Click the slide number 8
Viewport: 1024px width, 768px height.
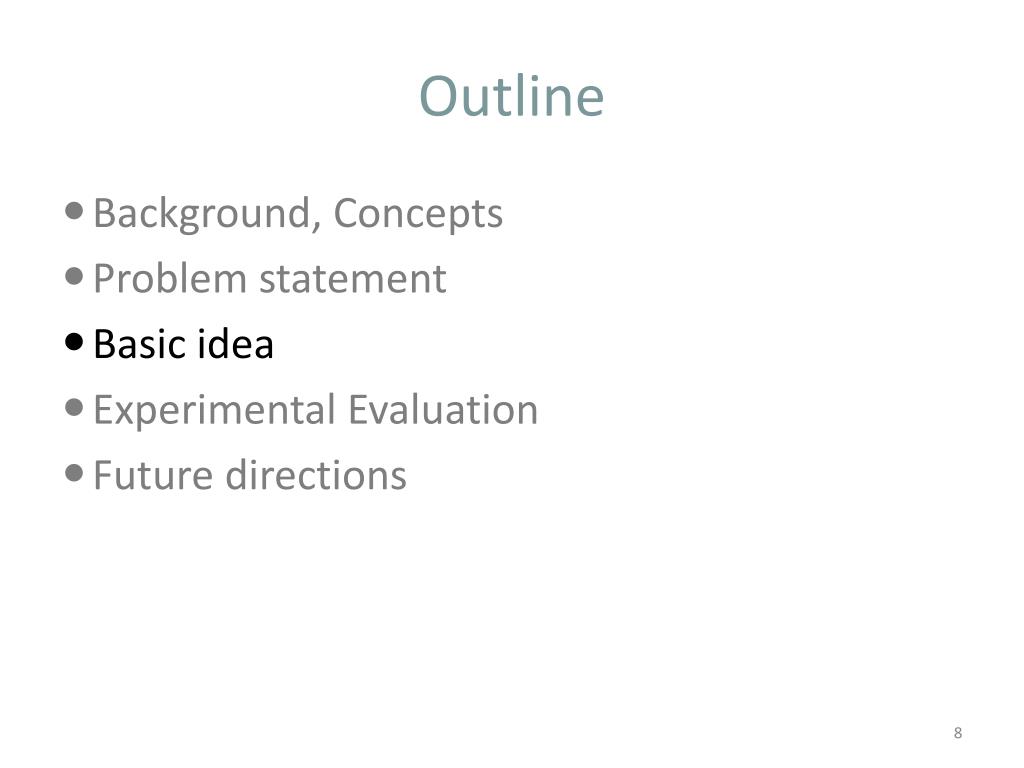957,733
